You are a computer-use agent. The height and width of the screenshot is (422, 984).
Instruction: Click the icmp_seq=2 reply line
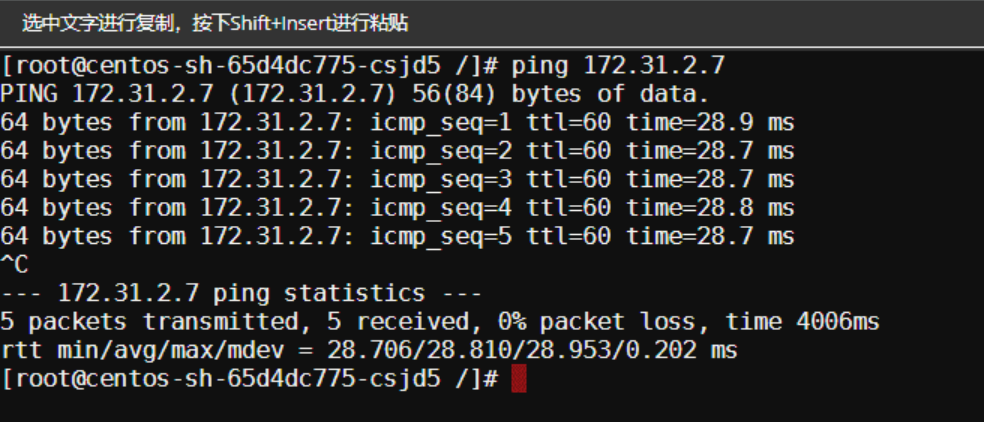click(x=397, y=151)
